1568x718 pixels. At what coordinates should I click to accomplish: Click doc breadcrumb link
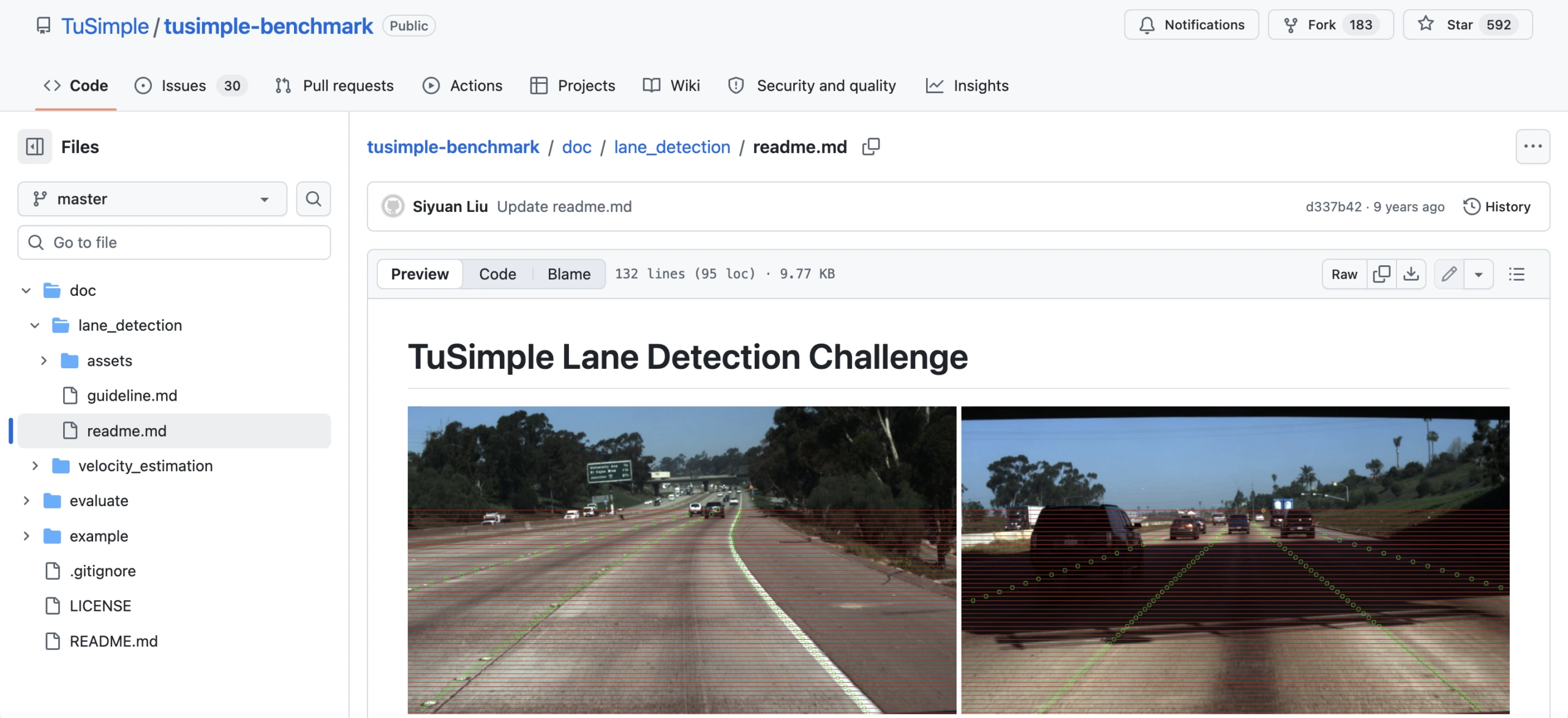click(x=577, y=146)
